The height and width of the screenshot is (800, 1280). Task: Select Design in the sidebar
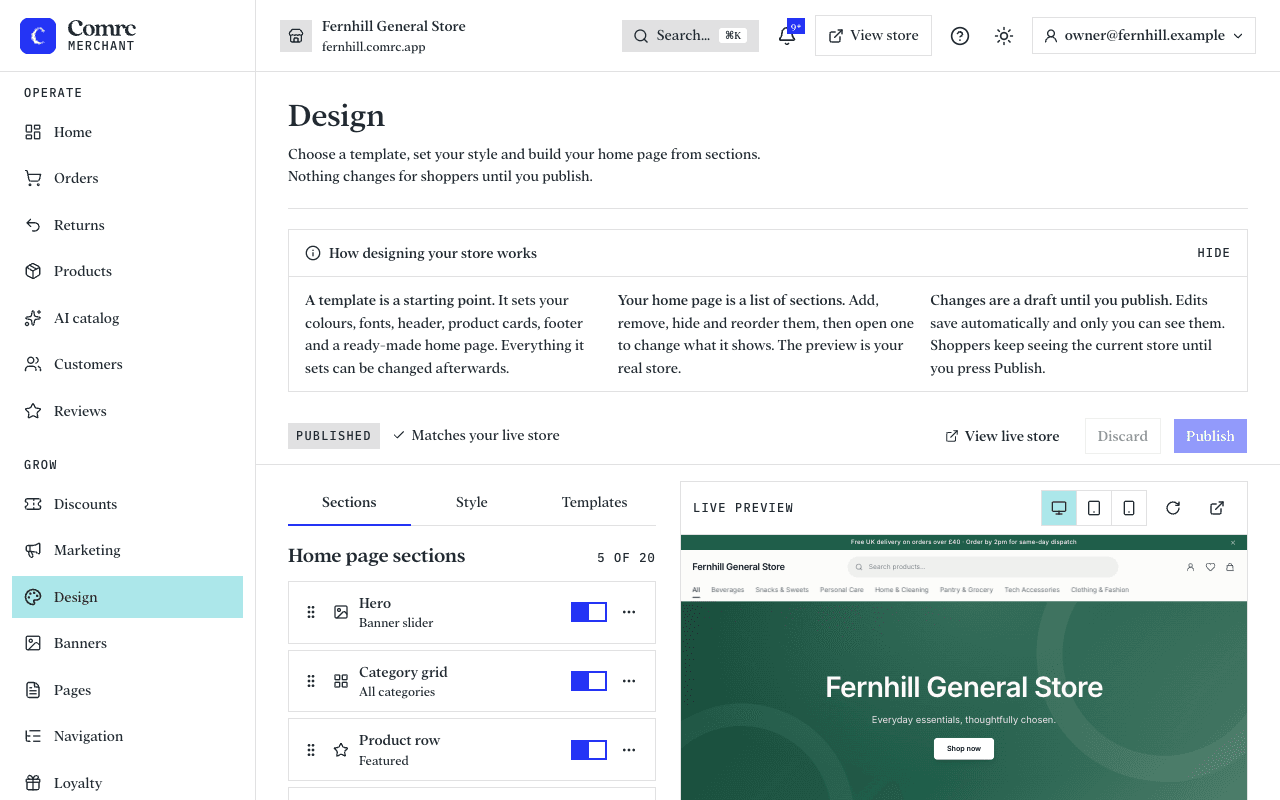click(128, 597)
